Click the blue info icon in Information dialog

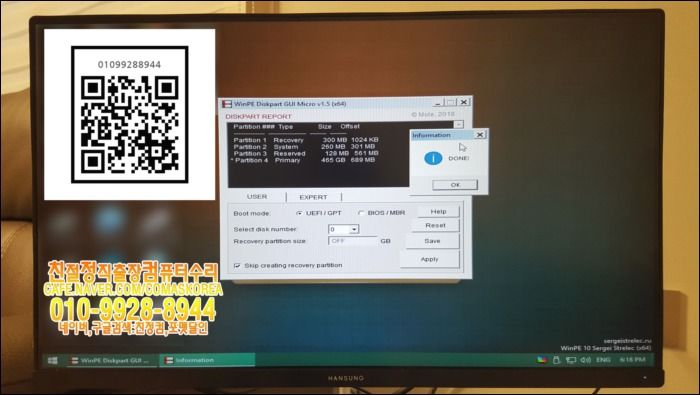[x=433, y=158]
